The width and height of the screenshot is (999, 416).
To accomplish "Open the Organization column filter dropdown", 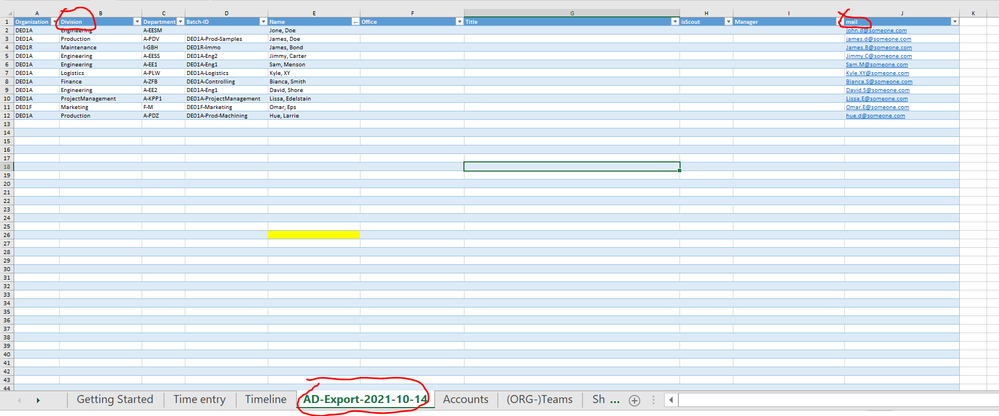I will coord(54,22).
